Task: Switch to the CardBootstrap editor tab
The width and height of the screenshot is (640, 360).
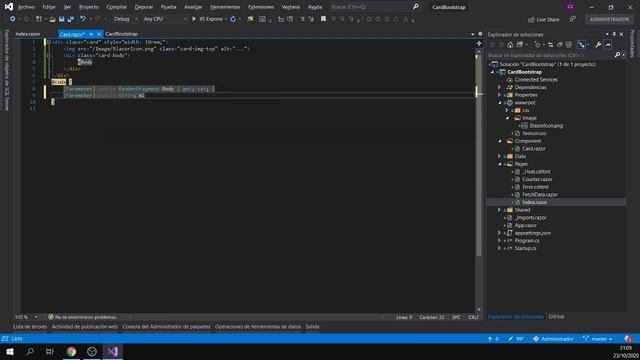Action: 121,34
